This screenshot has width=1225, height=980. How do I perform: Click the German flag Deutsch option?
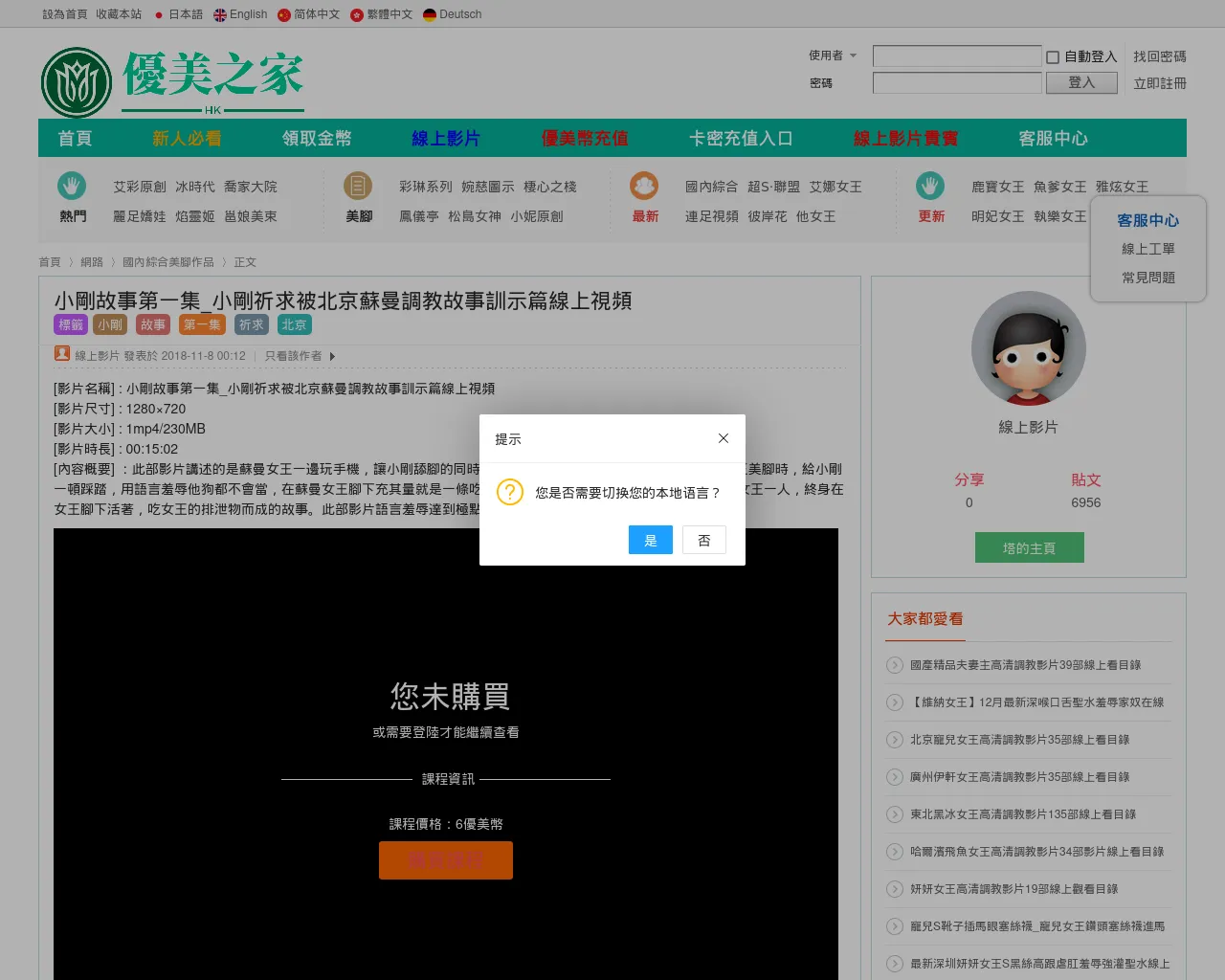430,15
